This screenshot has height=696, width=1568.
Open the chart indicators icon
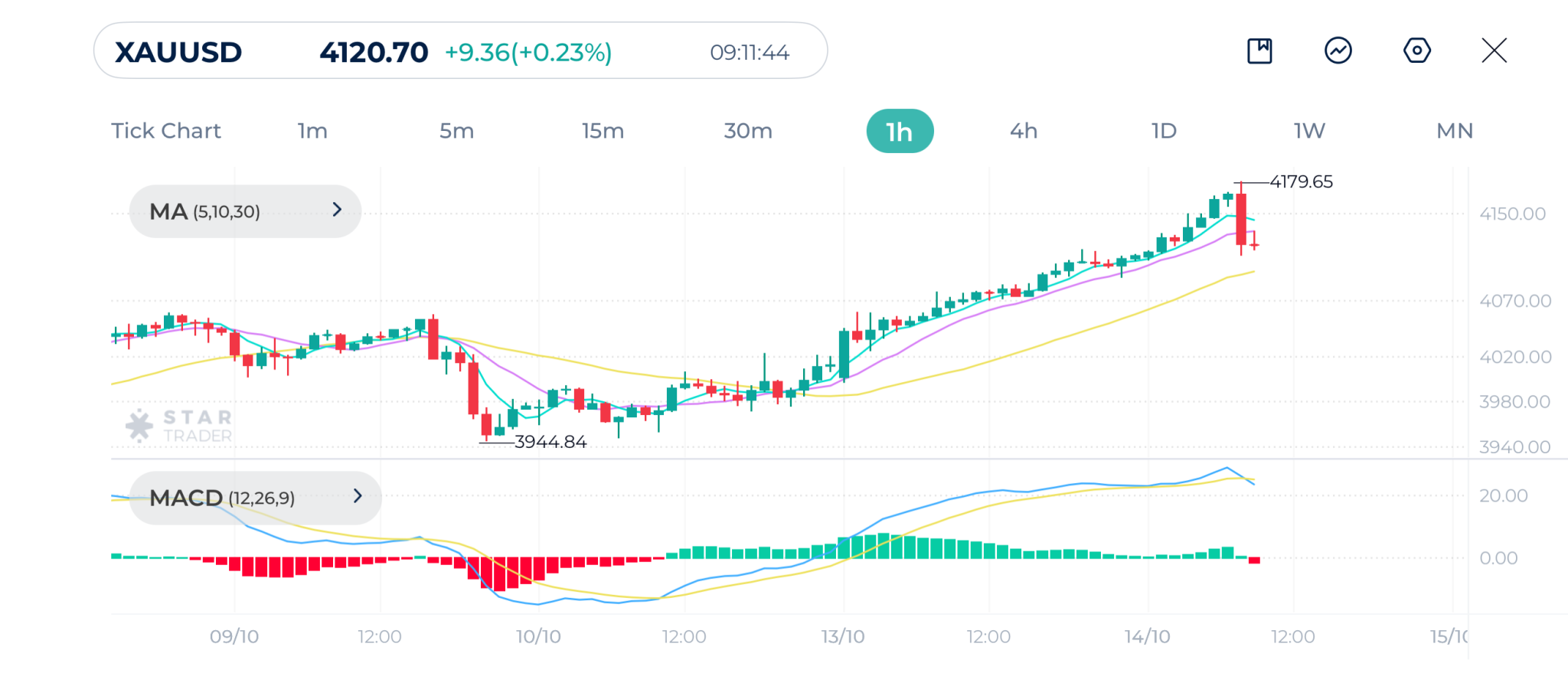[1338, 51]
